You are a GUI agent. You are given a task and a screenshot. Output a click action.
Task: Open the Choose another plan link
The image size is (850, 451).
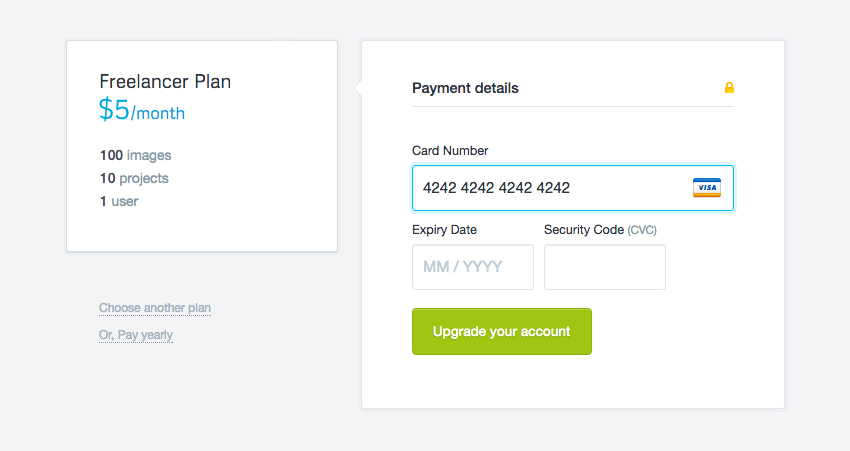point(155,308)
